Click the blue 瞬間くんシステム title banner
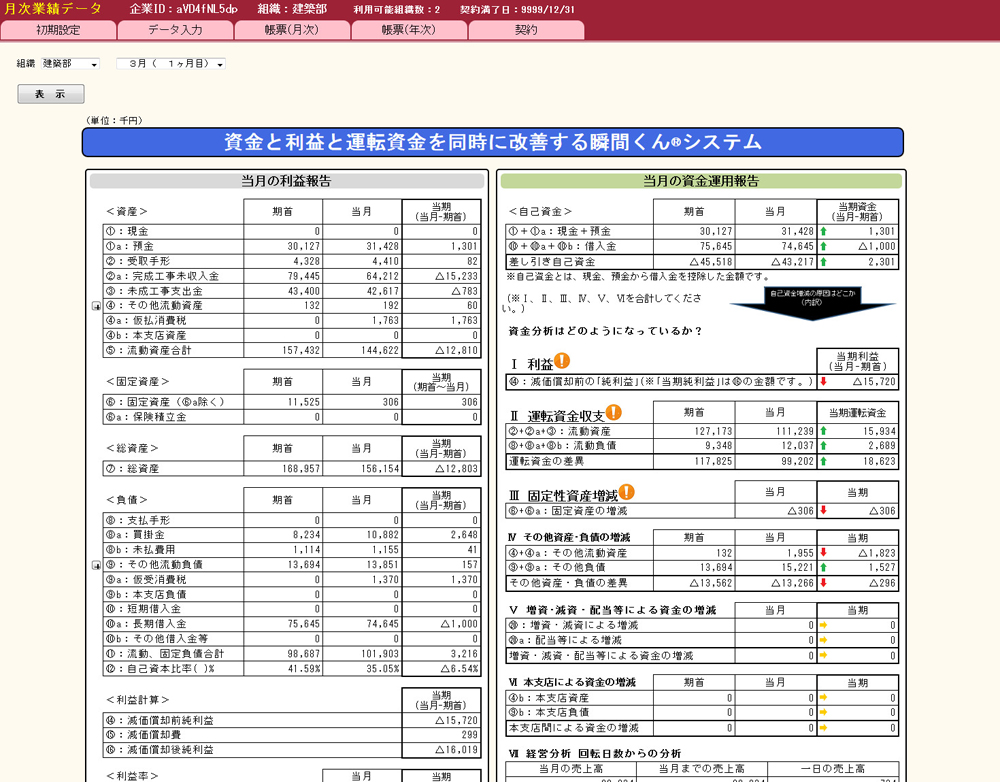The image size is (1000, 782). click(493, 142)
